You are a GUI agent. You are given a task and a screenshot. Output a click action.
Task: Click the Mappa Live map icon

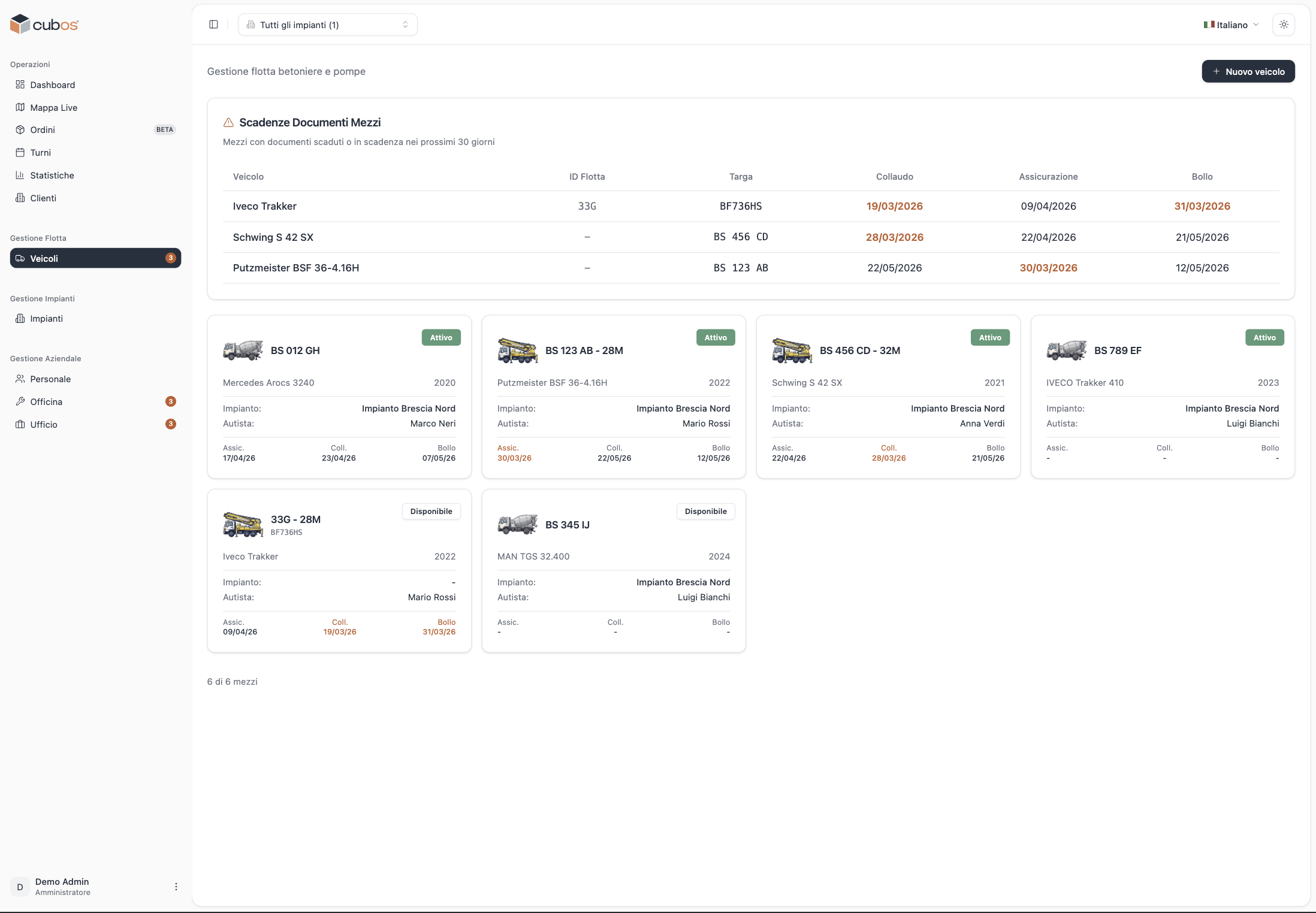point(20,107)
